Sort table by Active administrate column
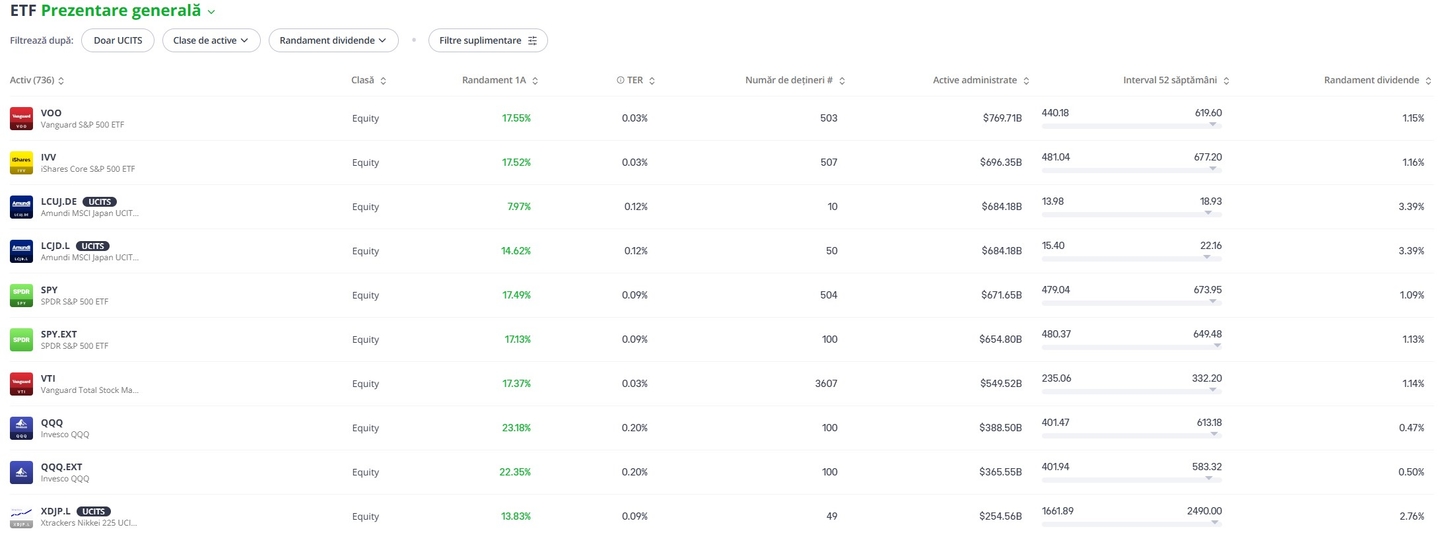Image resolution: width=1440 pixels, height=533 pixels. coord(980,80)
